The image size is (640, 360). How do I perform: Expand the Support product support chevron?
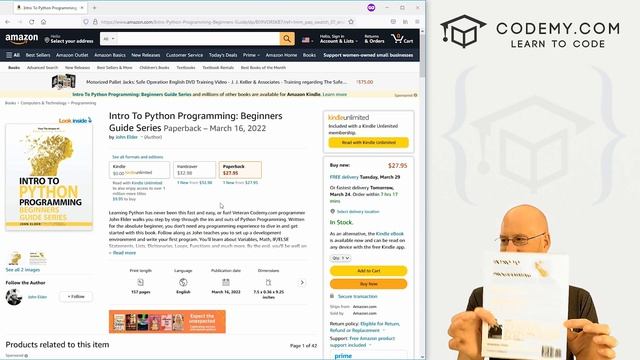pyautogui.click(x=370, y=345)
